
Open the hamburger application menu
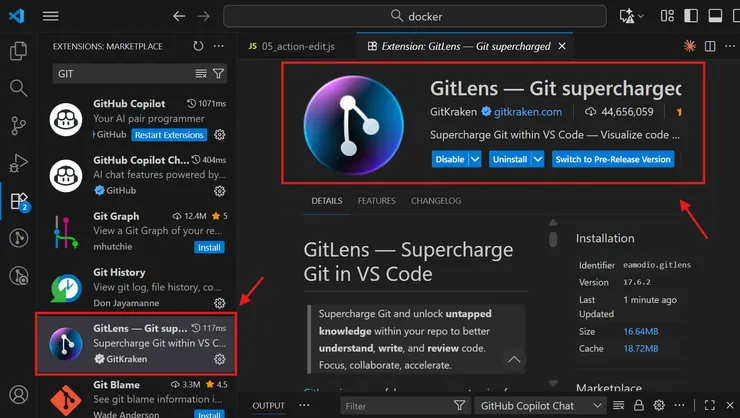point(50,16)
